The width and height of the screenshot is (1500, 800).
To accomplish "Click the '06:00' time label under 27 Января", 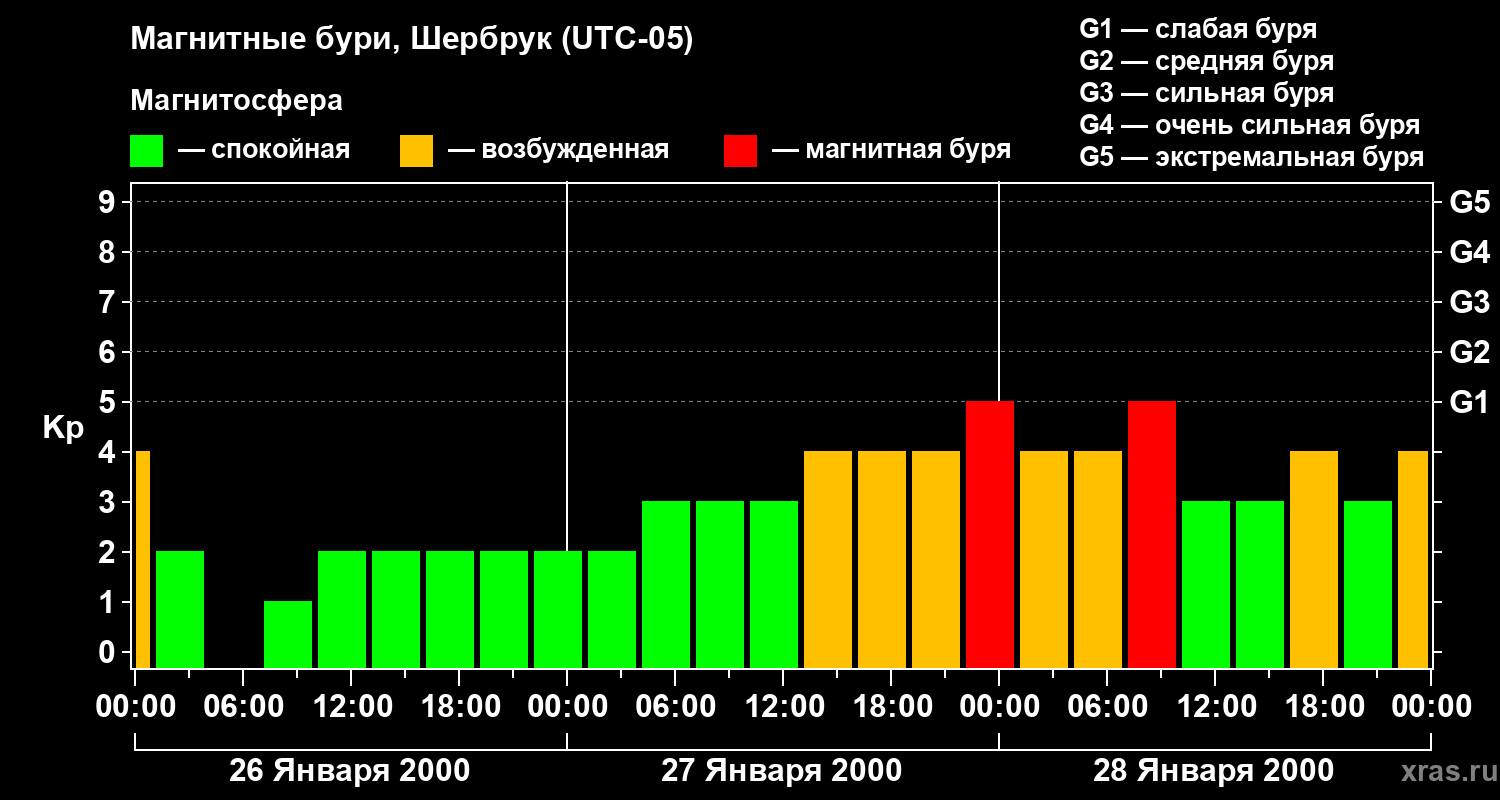I will coord(675,707).
